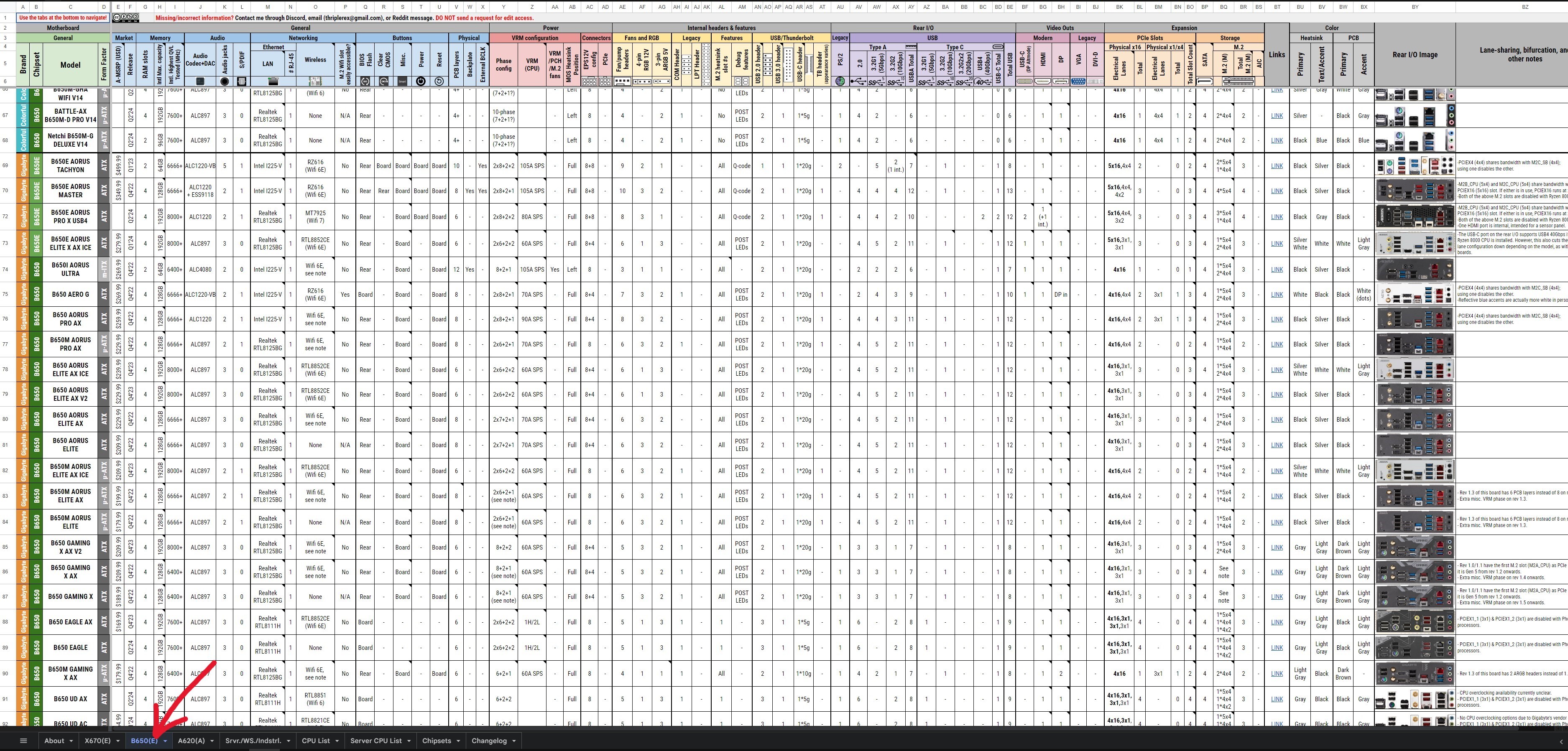This screenshot has width=1568, height=751.
Task: Open the LINK for B650 AERO G
Action: (1277, 295)
